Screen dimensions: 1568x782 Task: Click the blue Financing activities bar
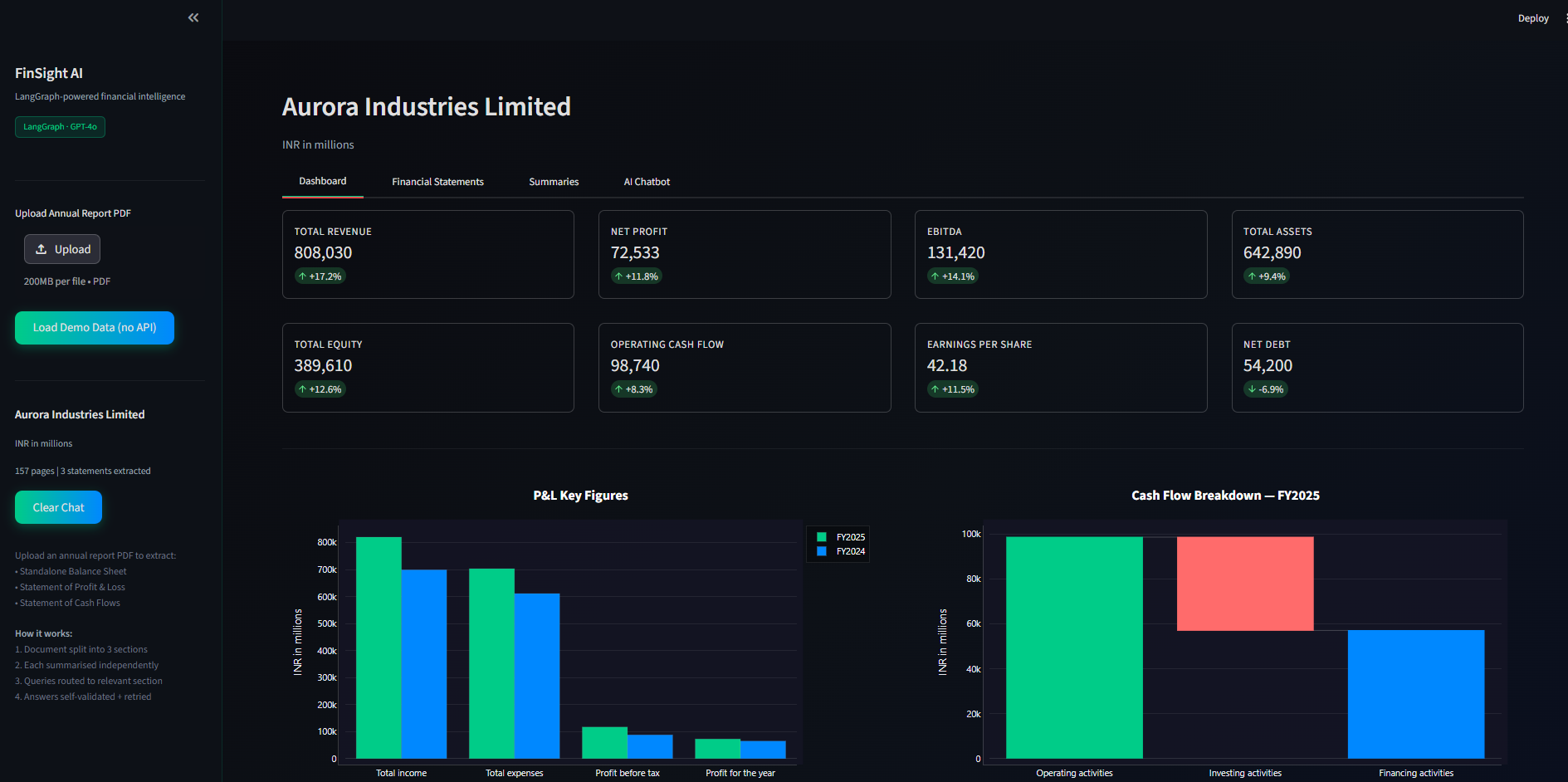pyautogui.click(x=1416, y=694)
